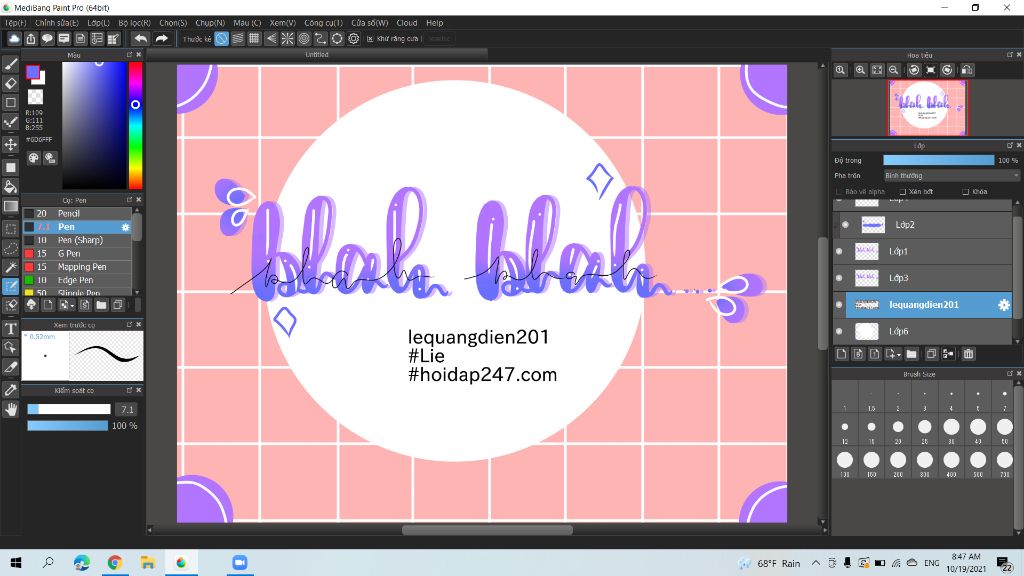Viewport: 1024px width, 576px height.
Task: Duplicate the current layer icon
Action: (931, 354)
